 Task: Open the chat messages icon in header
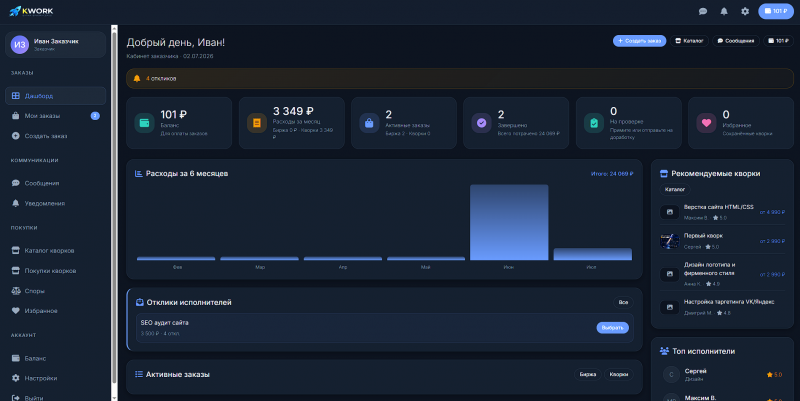pyautogui.click(x=703, y=11)
